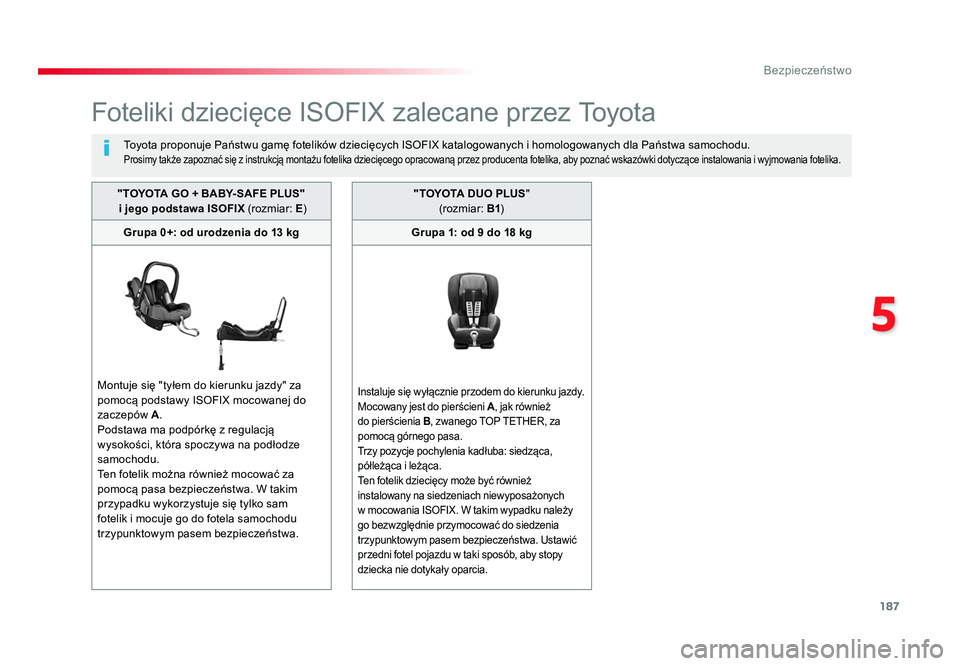Click the line 'dziecka nie dotykały oparcia.'
The image size is (960, 666).
tap(422, 570)
